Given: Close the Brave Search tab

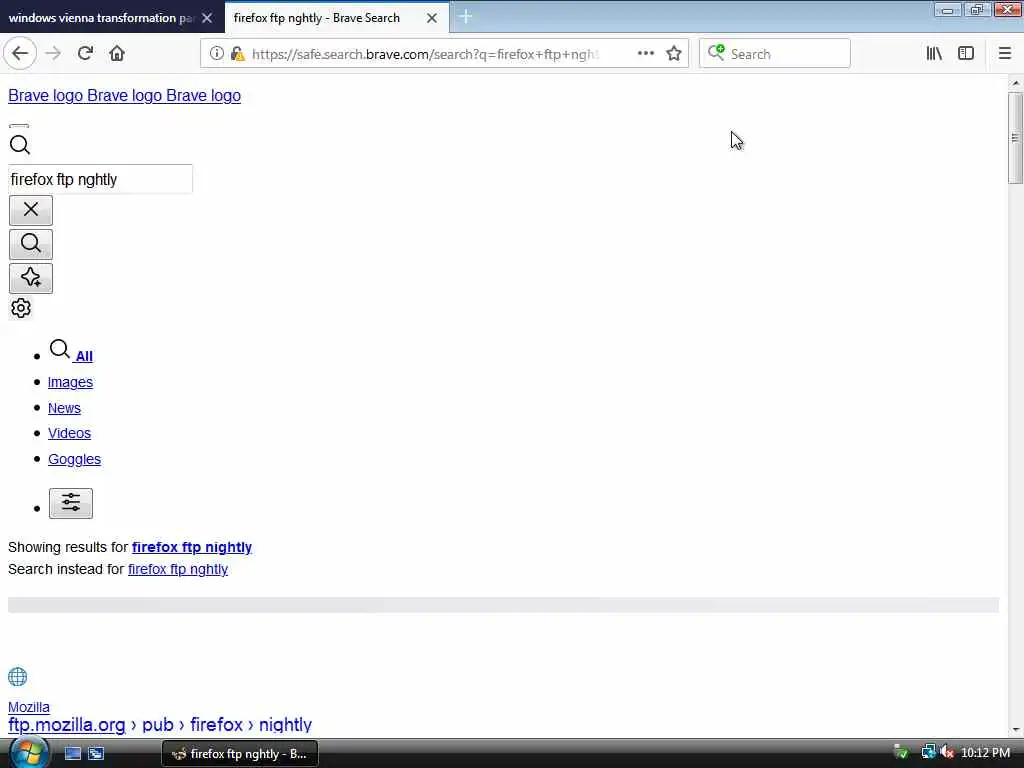Looking at the screenshot, I should coord(432,18).
